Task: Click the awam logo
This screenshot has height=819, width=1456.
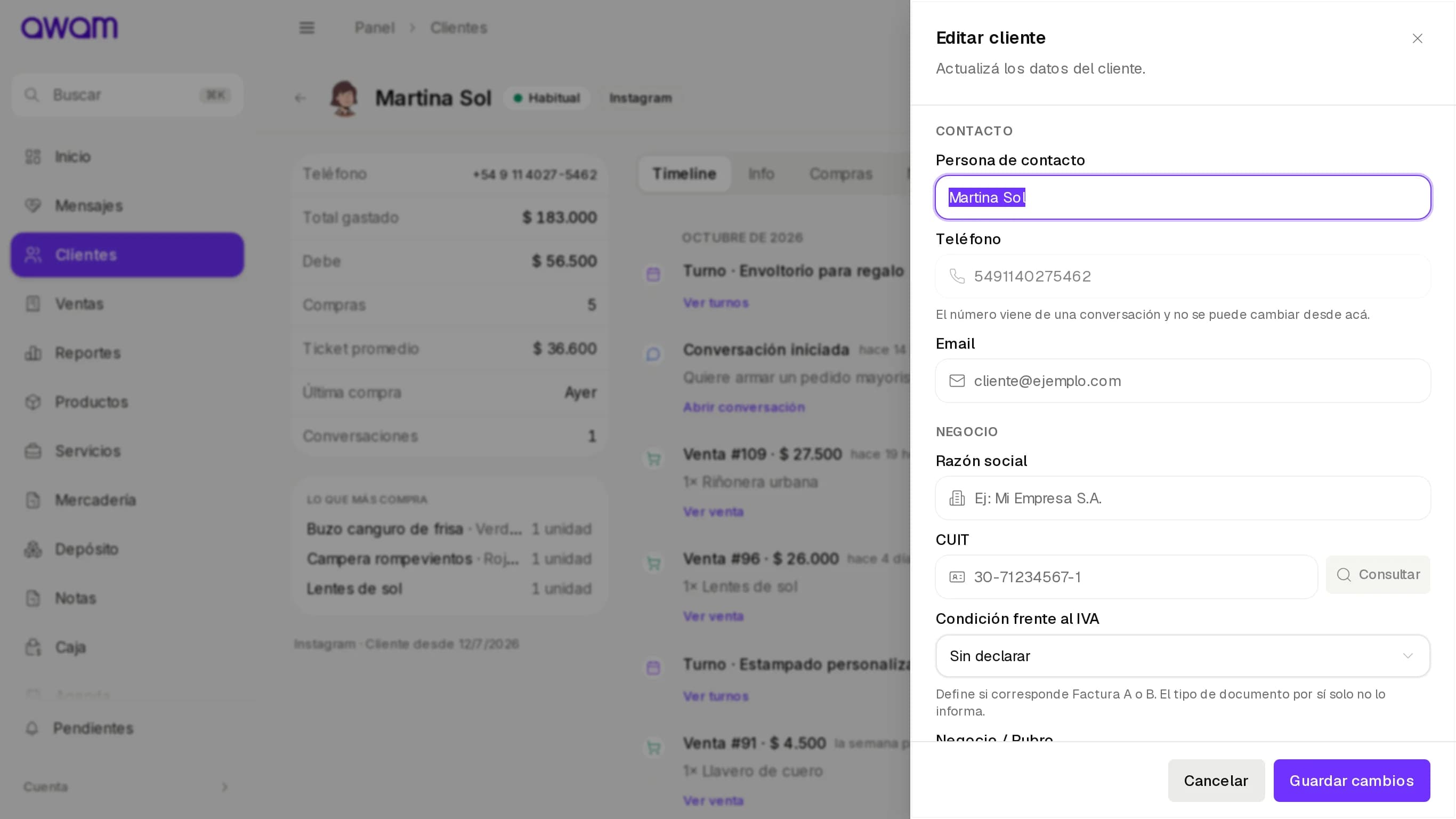Action: (x=69, y=28)
